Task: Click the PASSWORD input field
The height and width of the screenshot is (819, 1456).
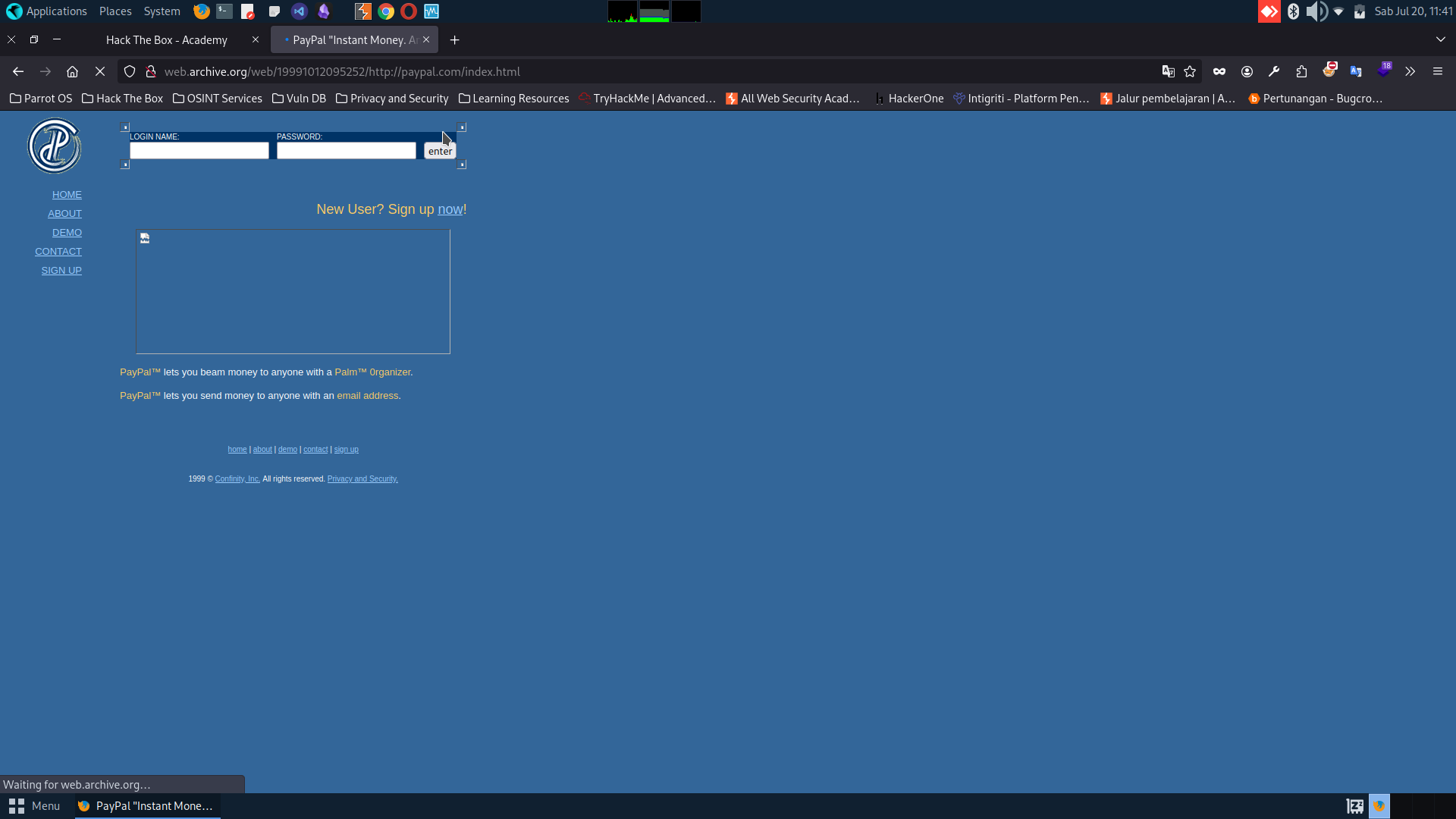Action: [x=347, y=150]
